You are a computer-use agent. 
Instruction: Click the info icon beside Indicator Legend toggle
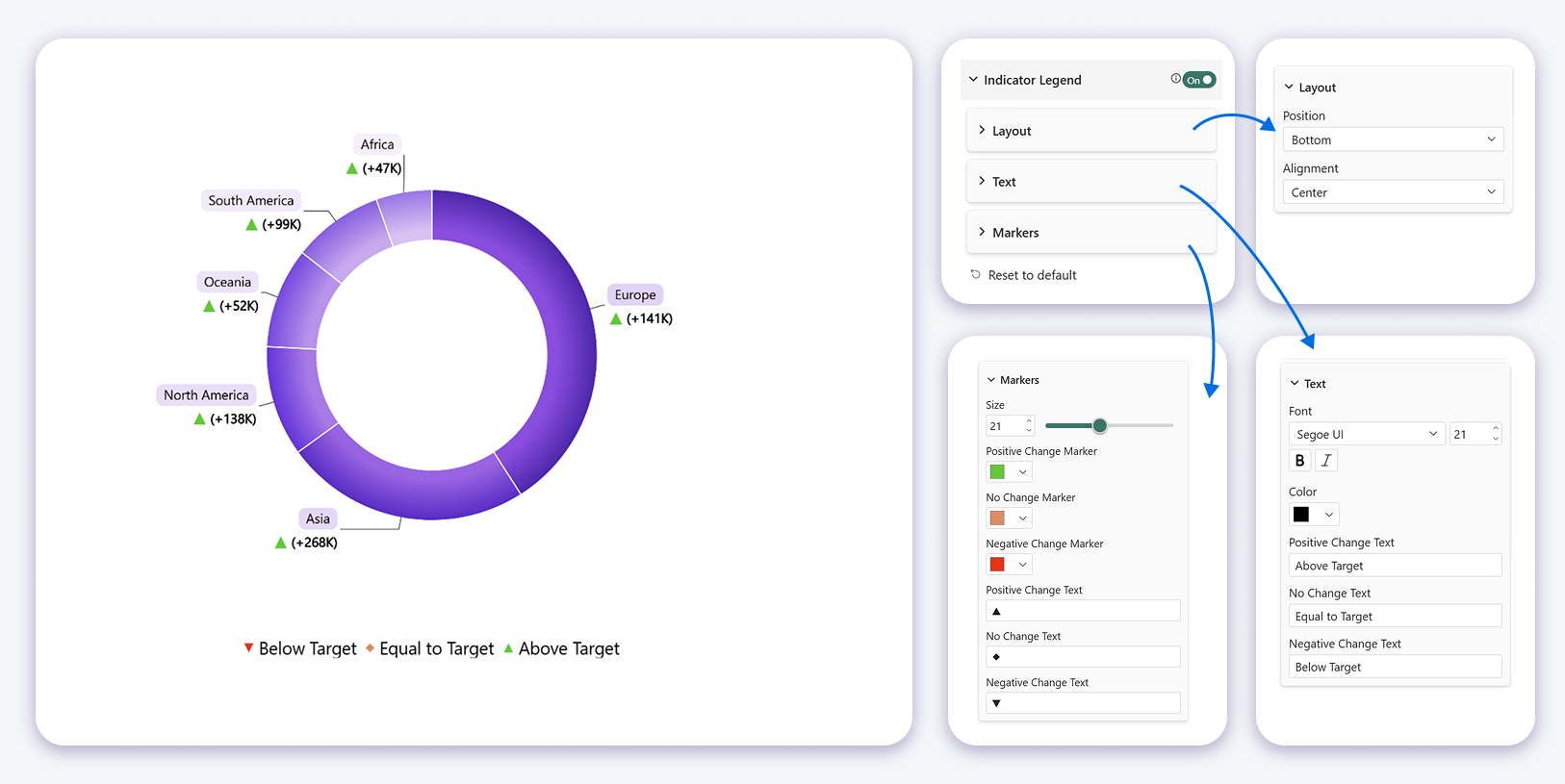1175,79
